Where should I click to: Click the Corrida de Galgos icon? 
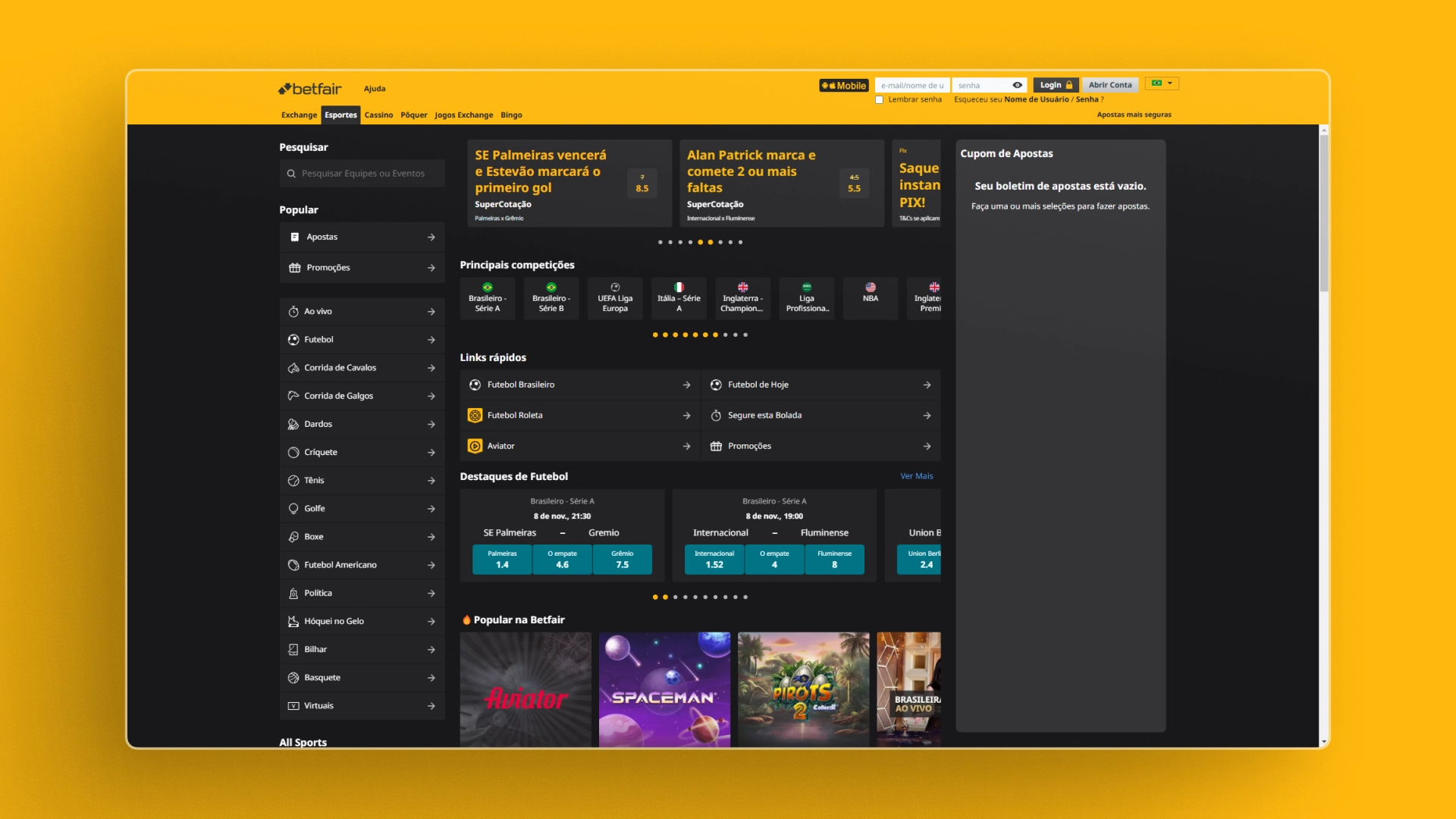tap(293, 396)
